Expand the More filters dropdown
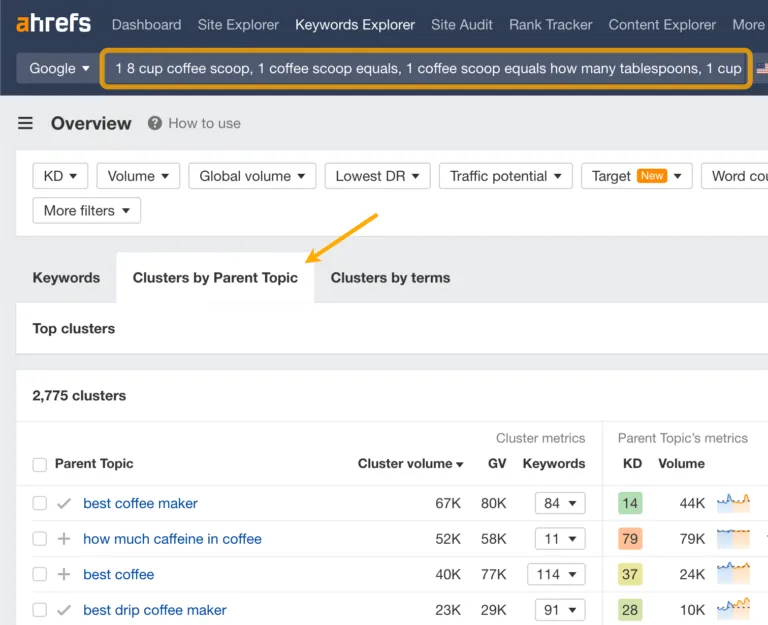The height and width of the screenshot is (625, 768). tap(87, 211)
